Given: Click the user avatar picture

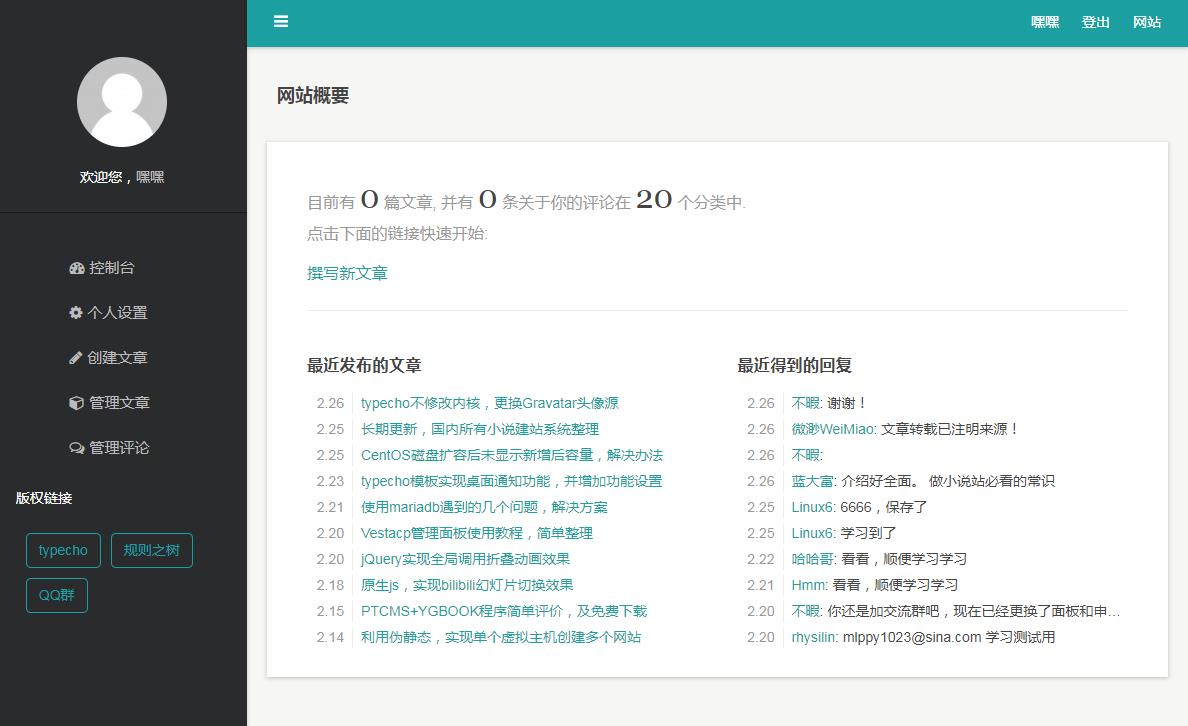Looking at the screenshot, I should (122, 102).
